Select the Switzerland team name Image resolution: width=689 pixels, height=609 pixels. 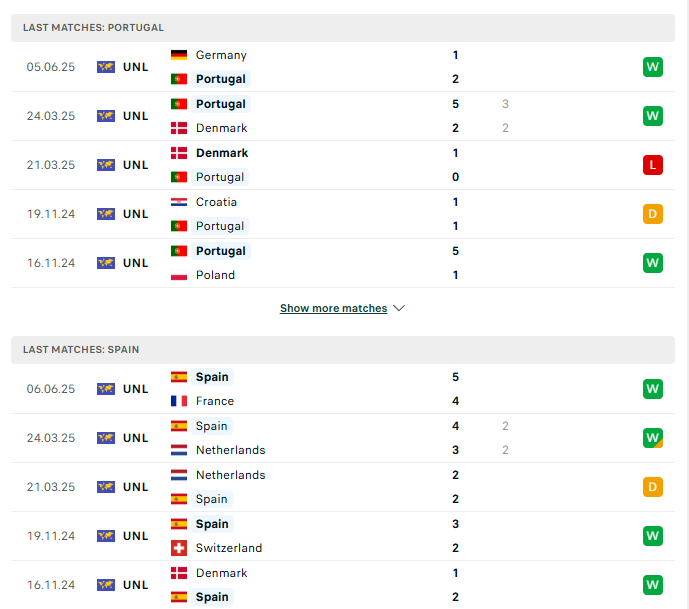click(229, 548)
